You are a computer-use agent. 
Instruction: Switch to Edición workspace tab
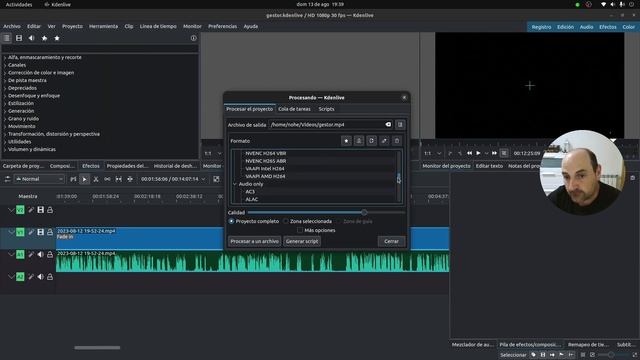[565, 27]
